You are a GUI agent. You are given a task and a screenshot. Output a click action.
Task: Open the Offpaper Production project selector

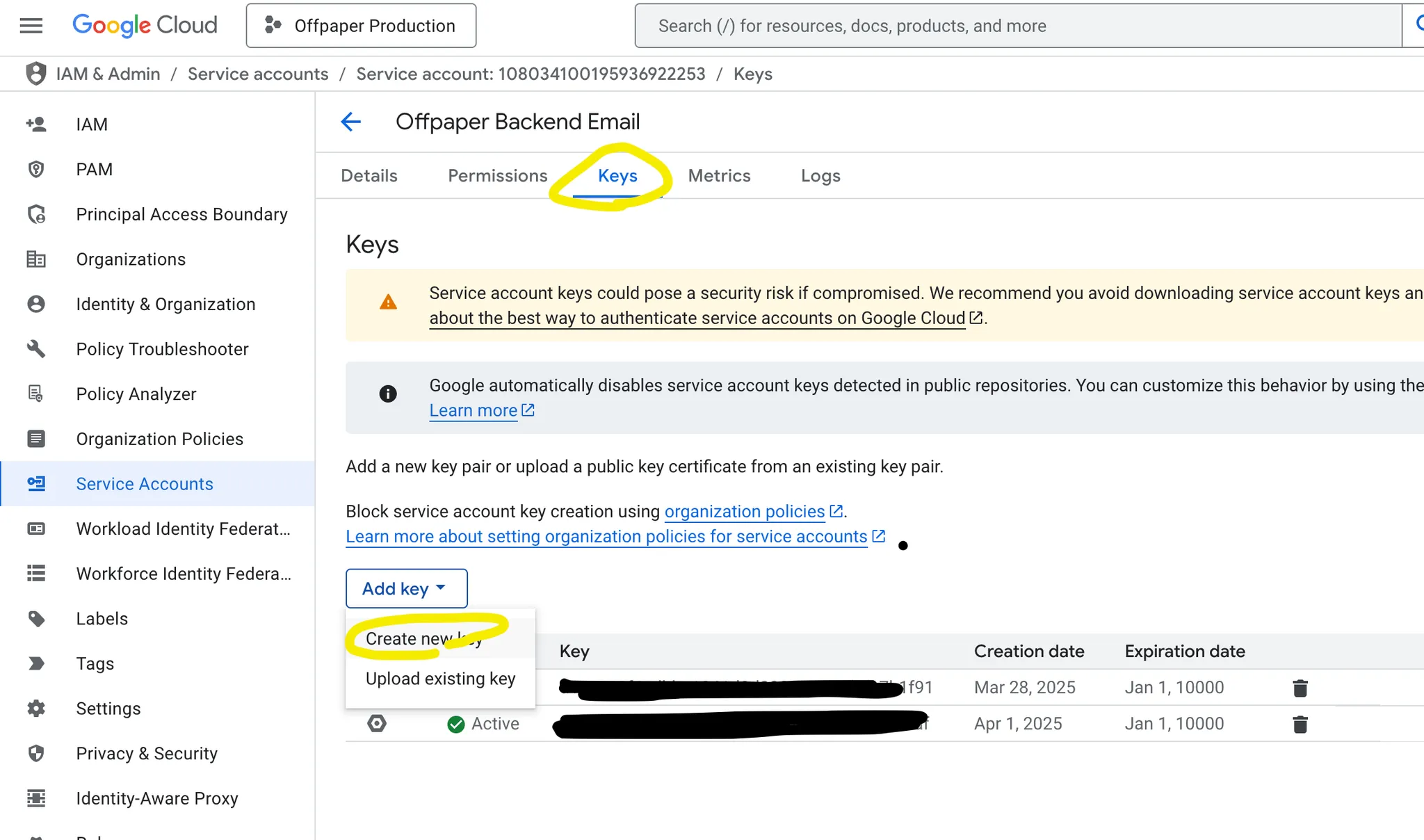(x=361, y=26)
